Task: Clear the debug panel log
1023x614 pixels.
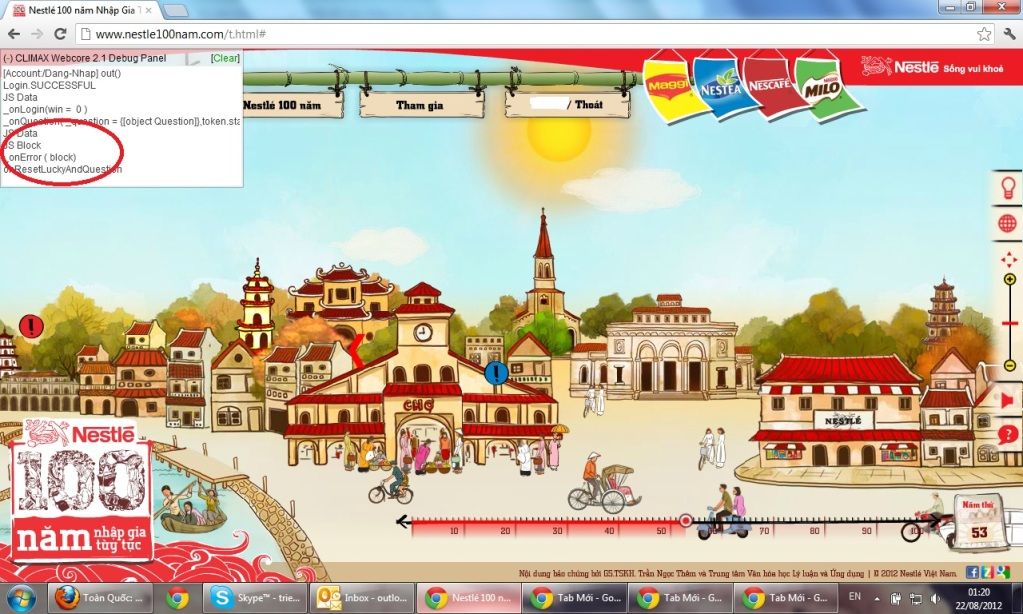Action: click(x=225, y=58)
